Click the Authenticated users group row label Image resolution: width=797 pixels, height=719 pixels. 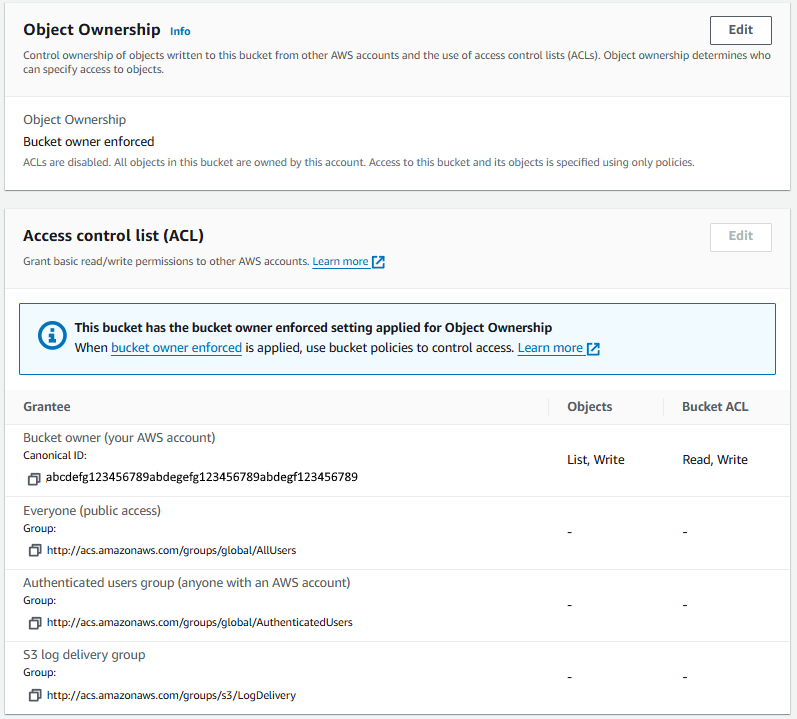(187, 582)
